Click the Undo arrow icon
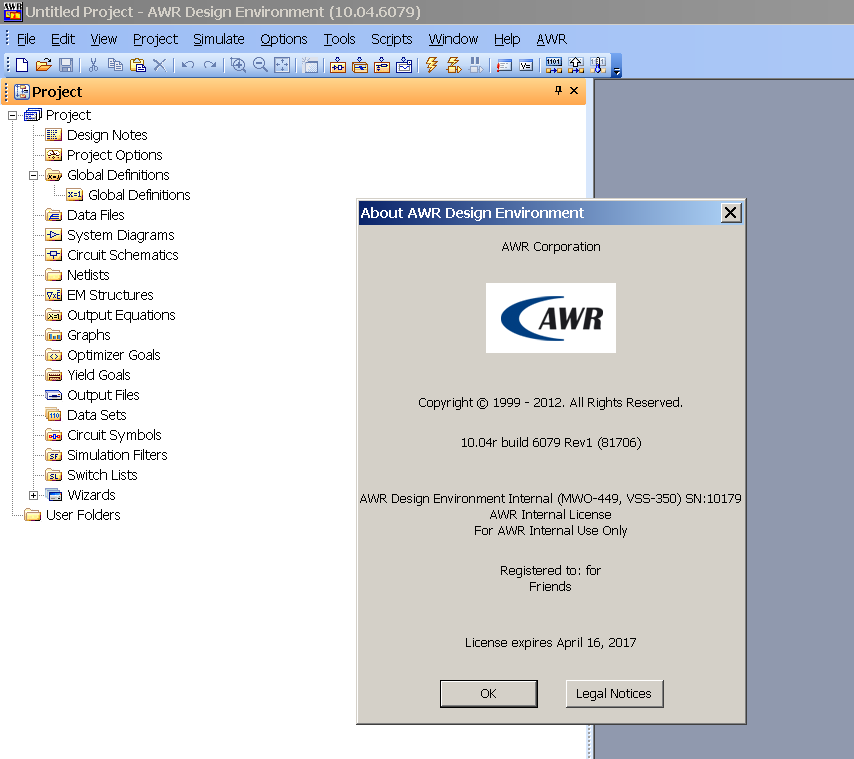The width and height of the screenshot is (854, 759). (188, 65)
